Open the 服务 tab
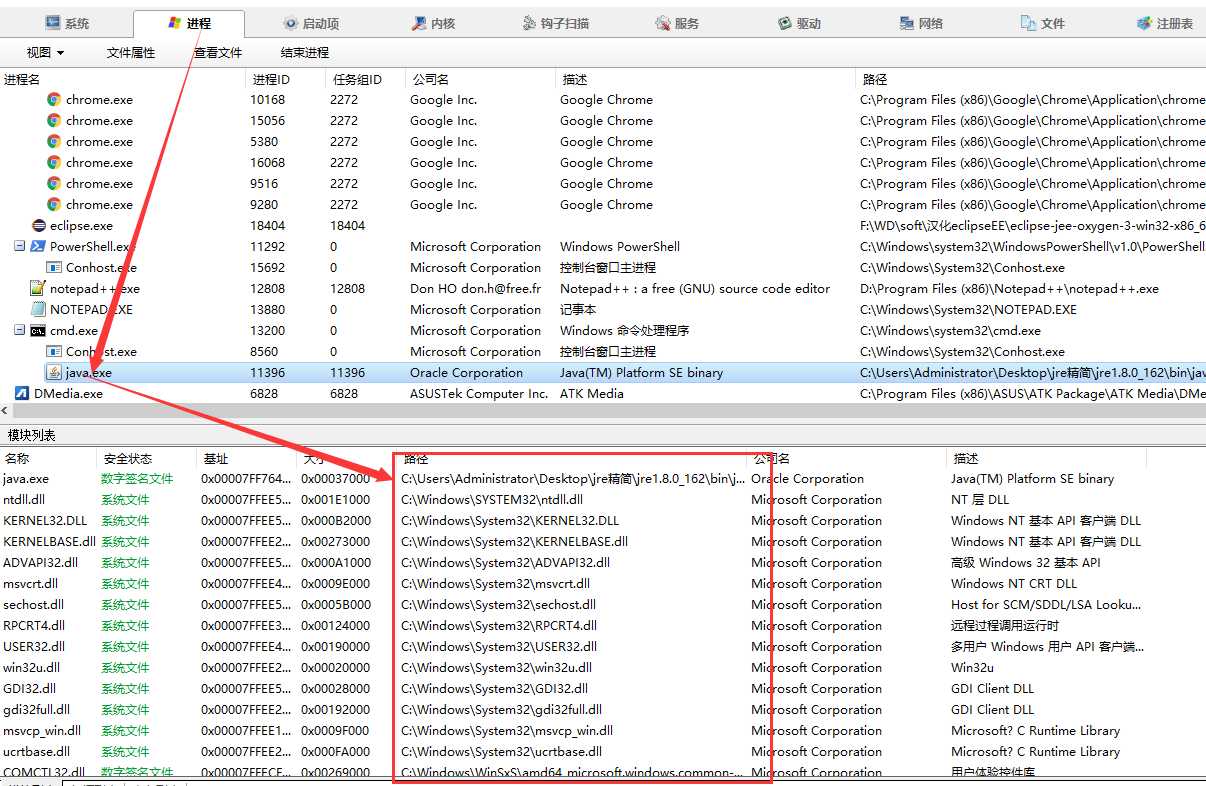Viewport: 1206px width, 786px height. pos(677,24)
